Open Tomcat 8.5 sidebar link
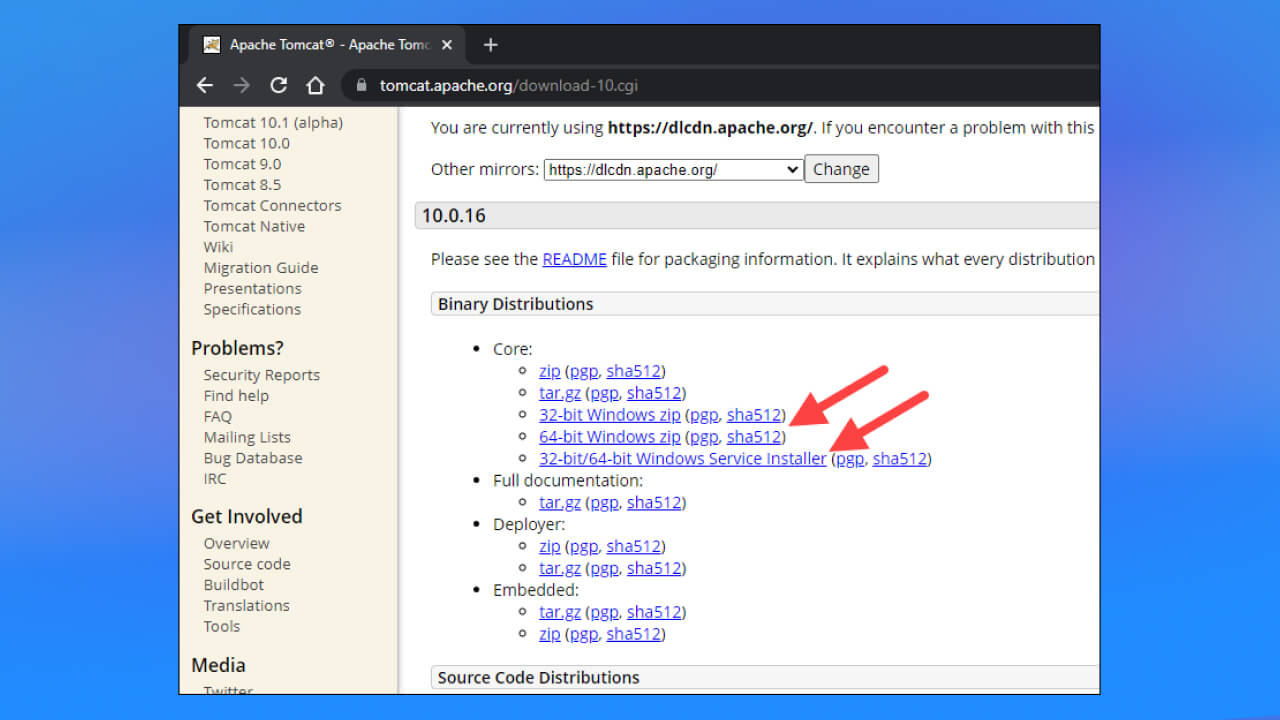The image size is (1280, 720). [x=243, y=185]
